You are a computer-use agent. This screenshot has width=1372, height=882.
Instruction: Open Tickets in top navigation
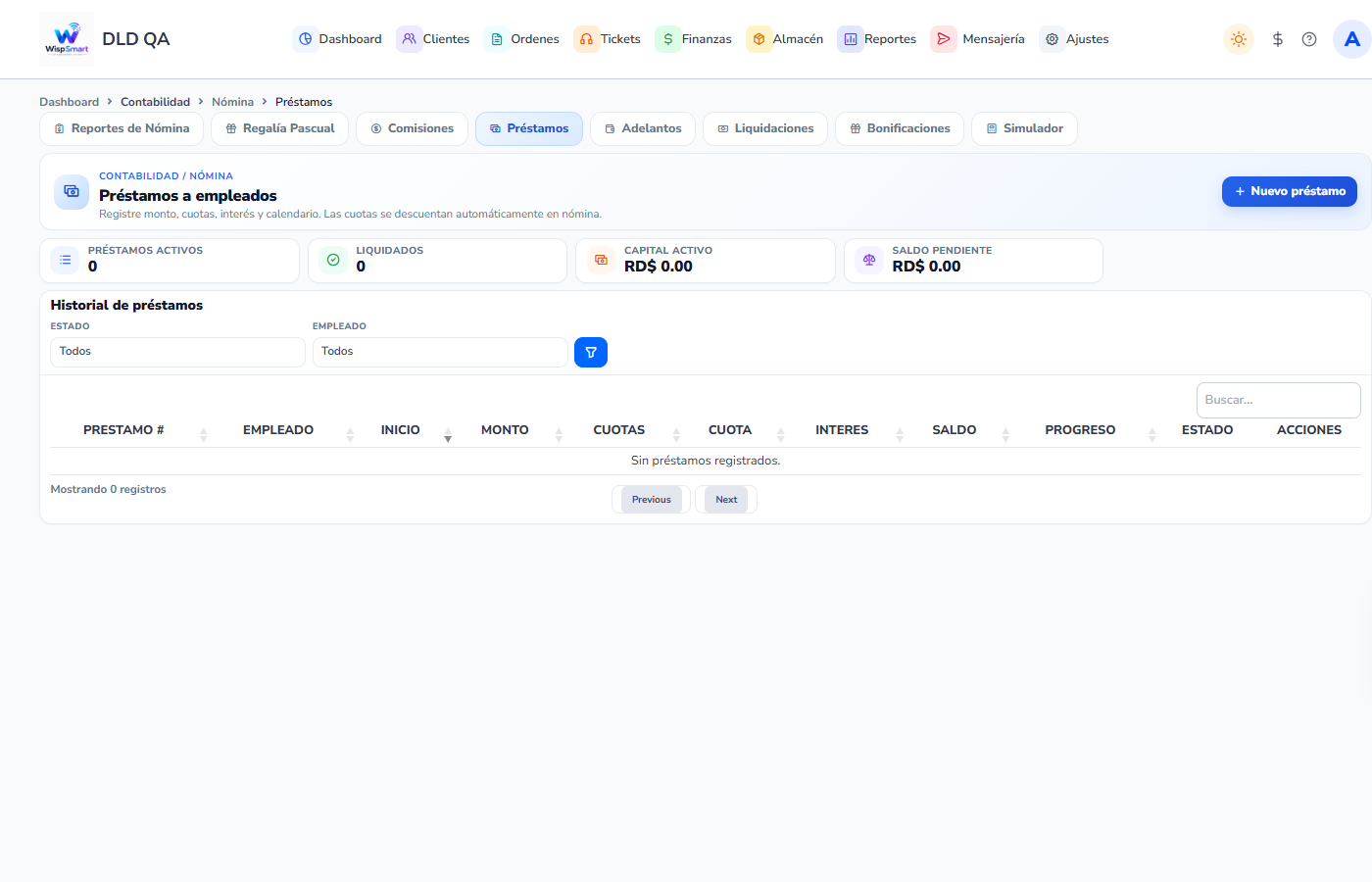(x=608, y=39)
